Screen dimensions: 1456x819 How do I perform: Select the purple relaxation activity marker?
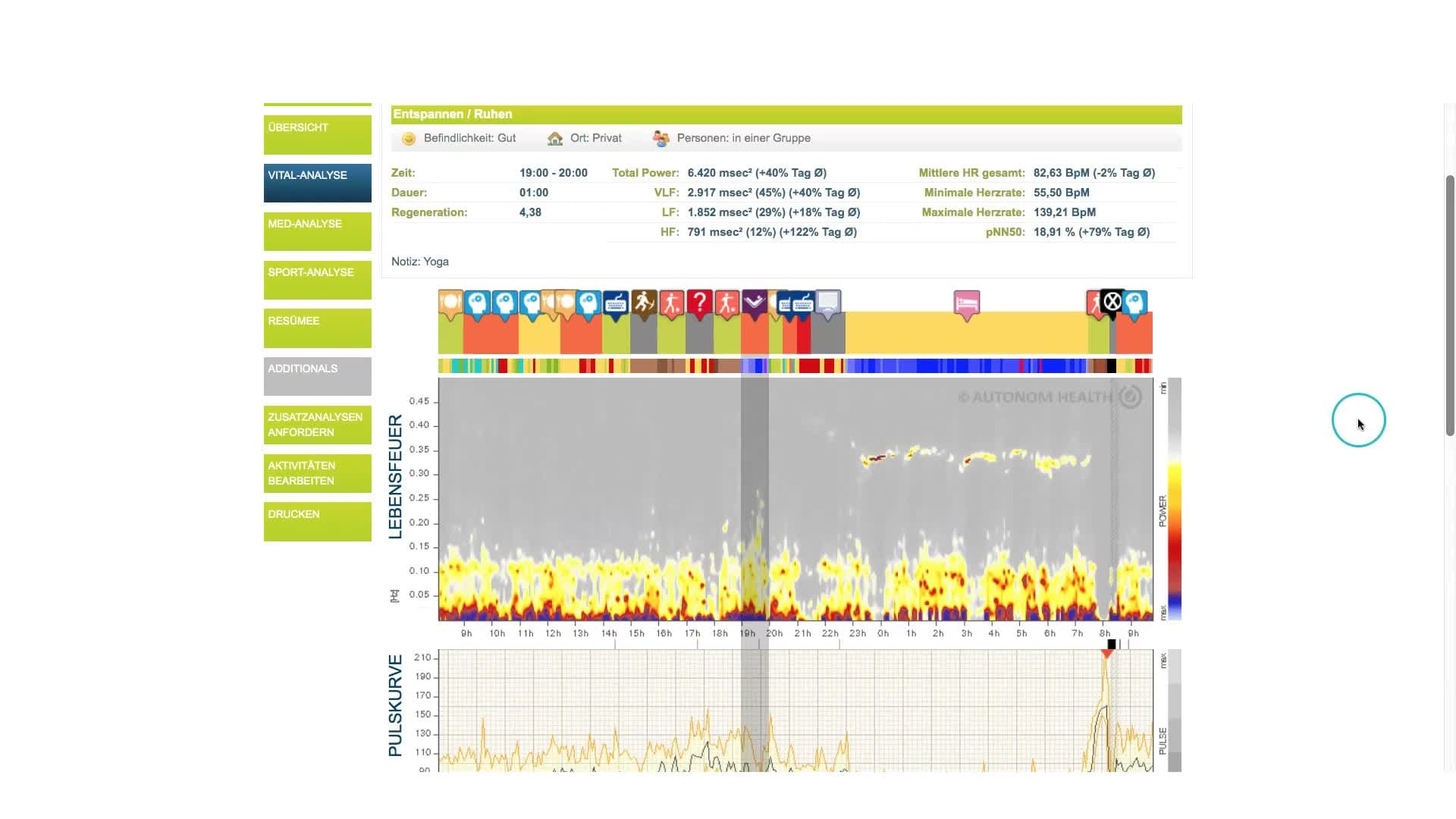[x=754, y=303]
